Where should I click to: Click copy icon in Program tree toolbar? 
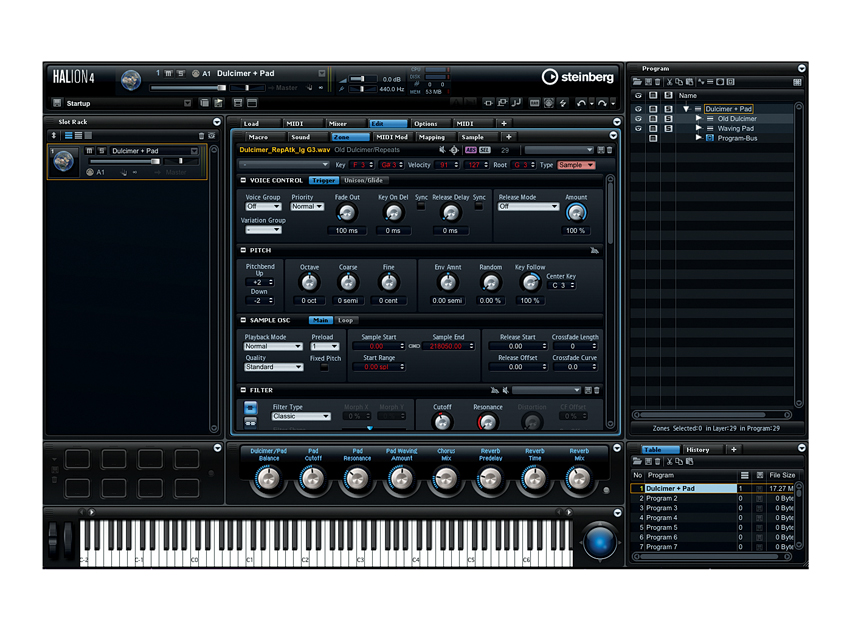pos(679,82)
